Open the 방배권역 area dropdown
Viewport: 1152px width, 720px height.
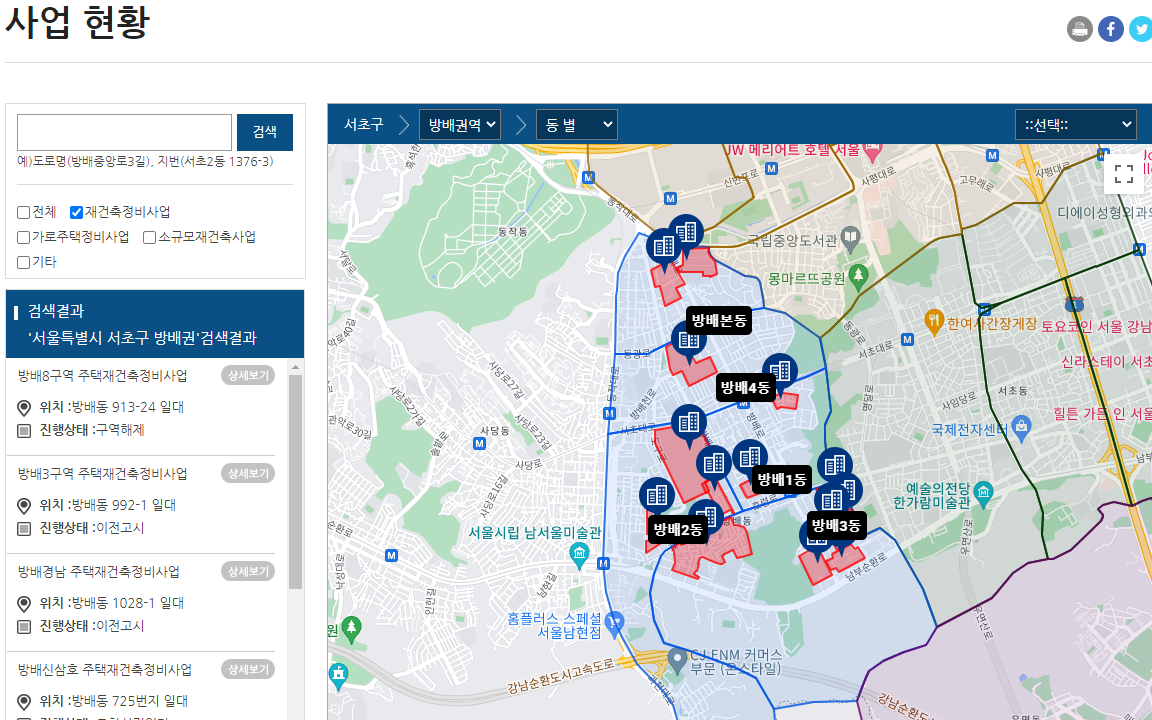pyautogui.click(x=460, y=125)
